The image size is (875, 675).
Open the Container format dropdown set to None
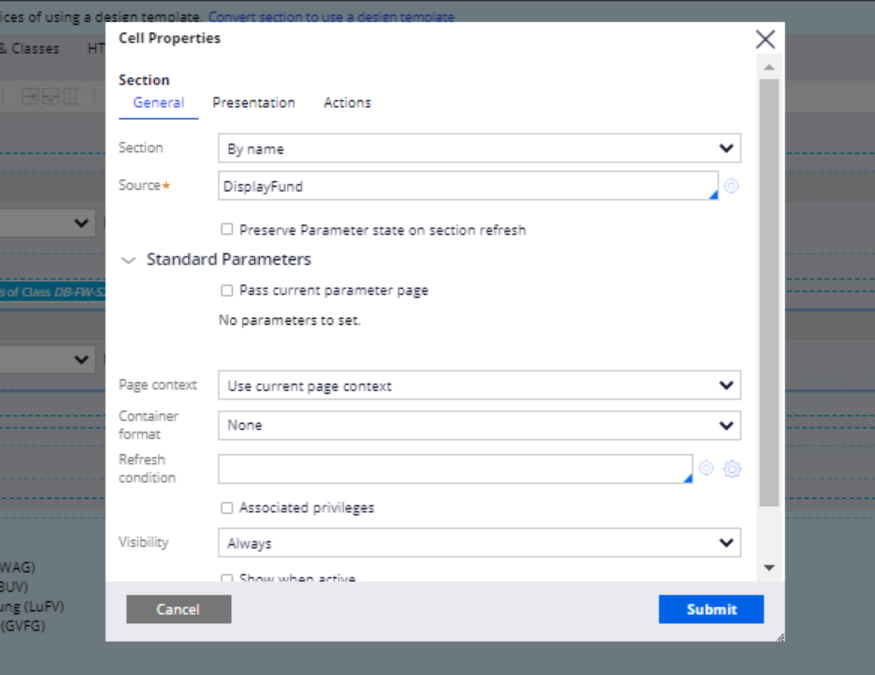(479, 425)
